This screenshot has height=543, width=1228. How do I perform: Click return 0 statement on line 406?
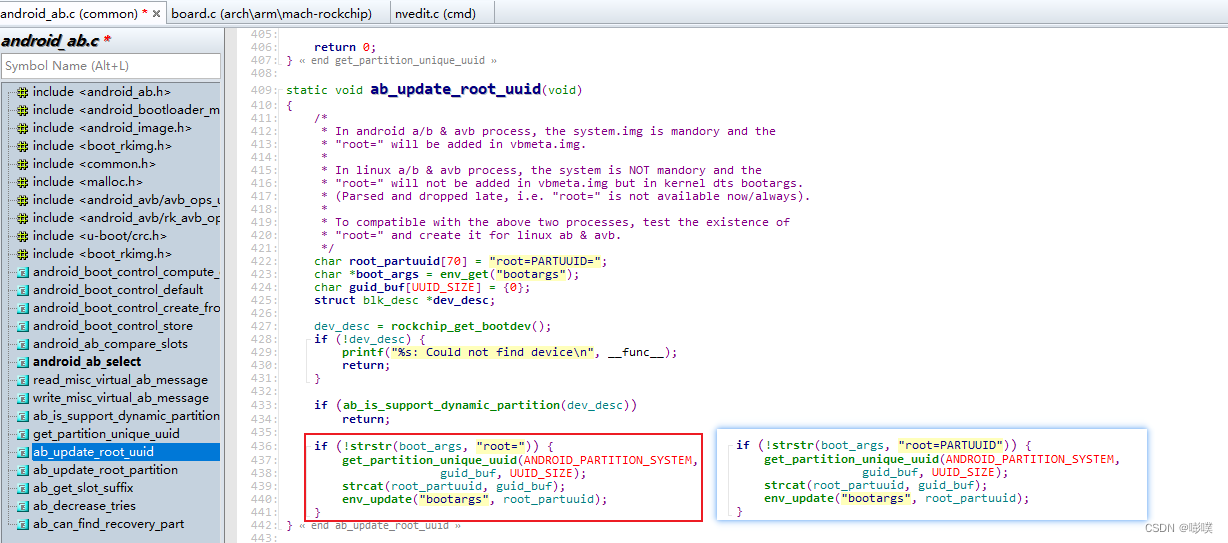[x=345, y=47]
